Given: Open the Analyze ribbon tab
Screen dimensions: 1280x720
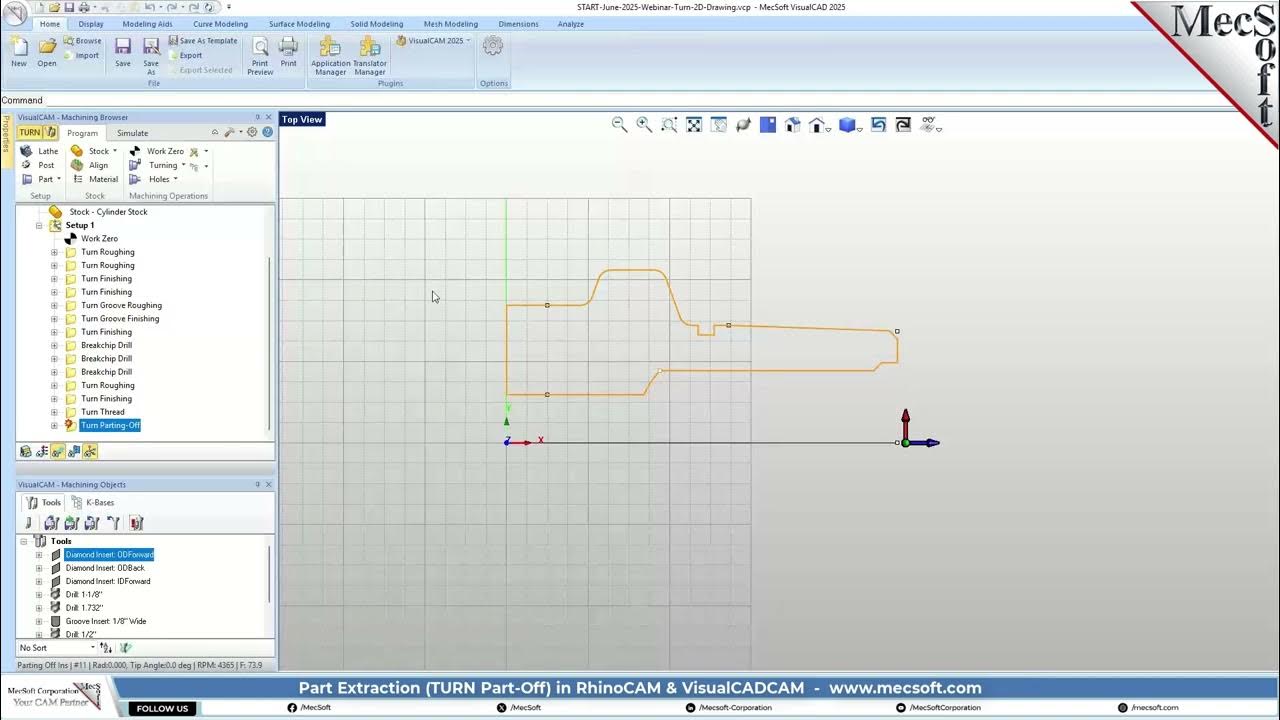Looking at the screenshot, I should coord(571,24).
